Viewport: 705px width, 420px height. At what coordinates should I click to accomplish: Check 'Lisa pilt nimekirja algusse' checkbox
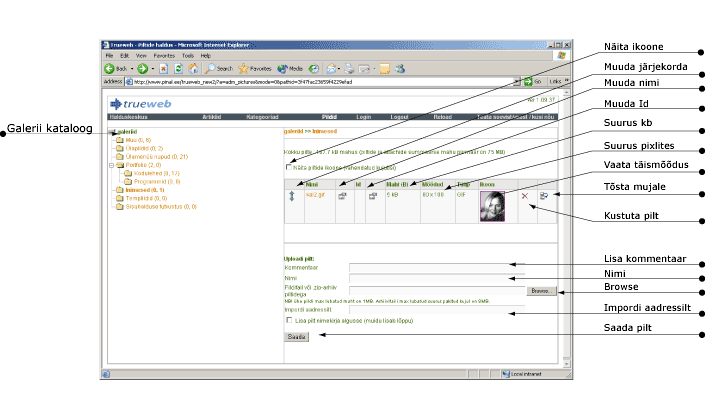288,320
